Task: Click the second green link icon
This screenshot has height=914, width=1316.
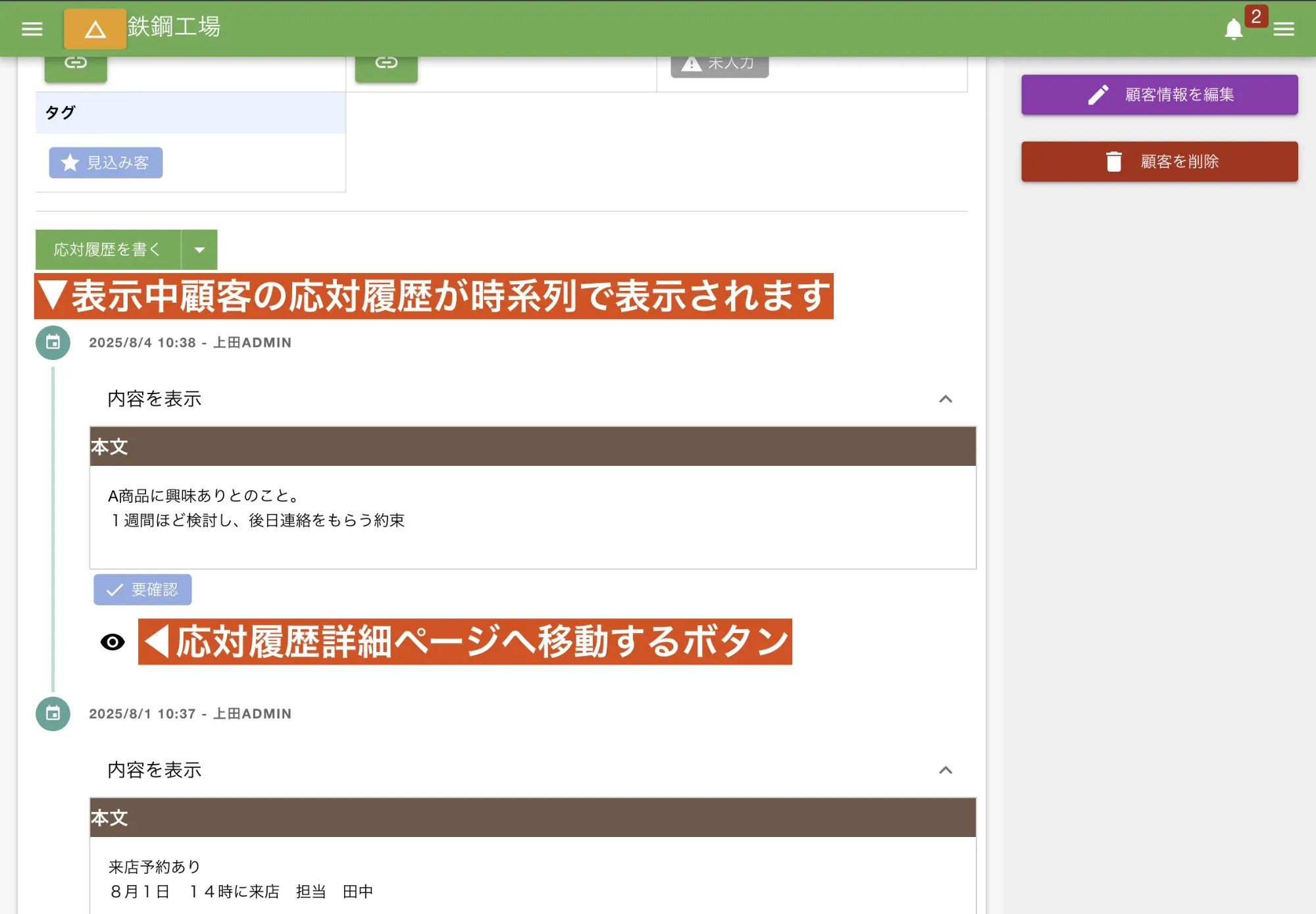Action: pyautogui.click(x=386, y=63)
